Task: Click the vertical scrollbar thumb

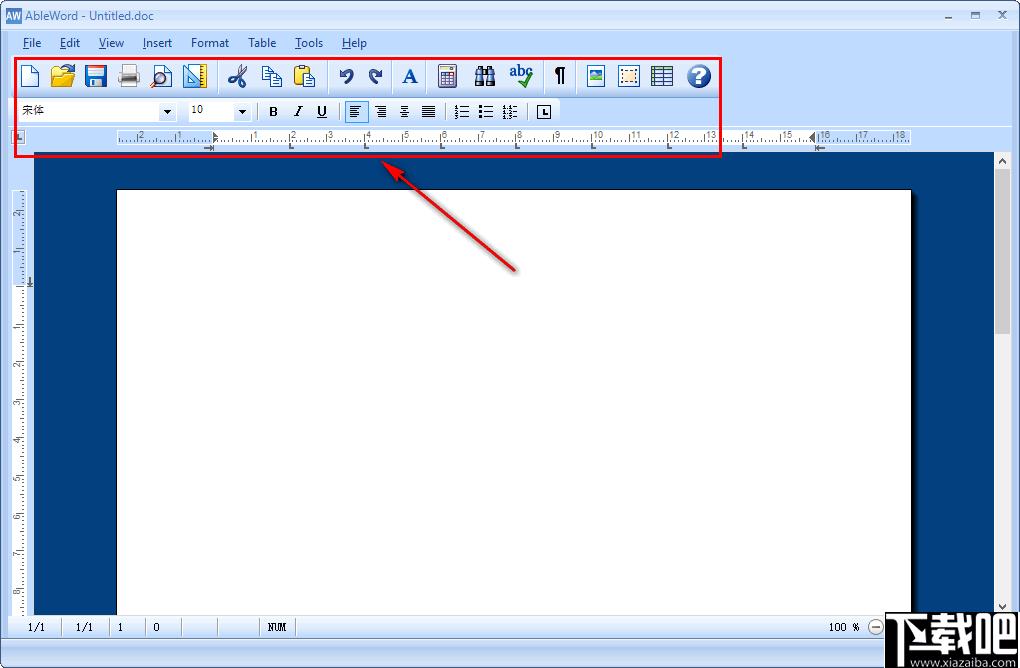Action: pos(1002,254)
